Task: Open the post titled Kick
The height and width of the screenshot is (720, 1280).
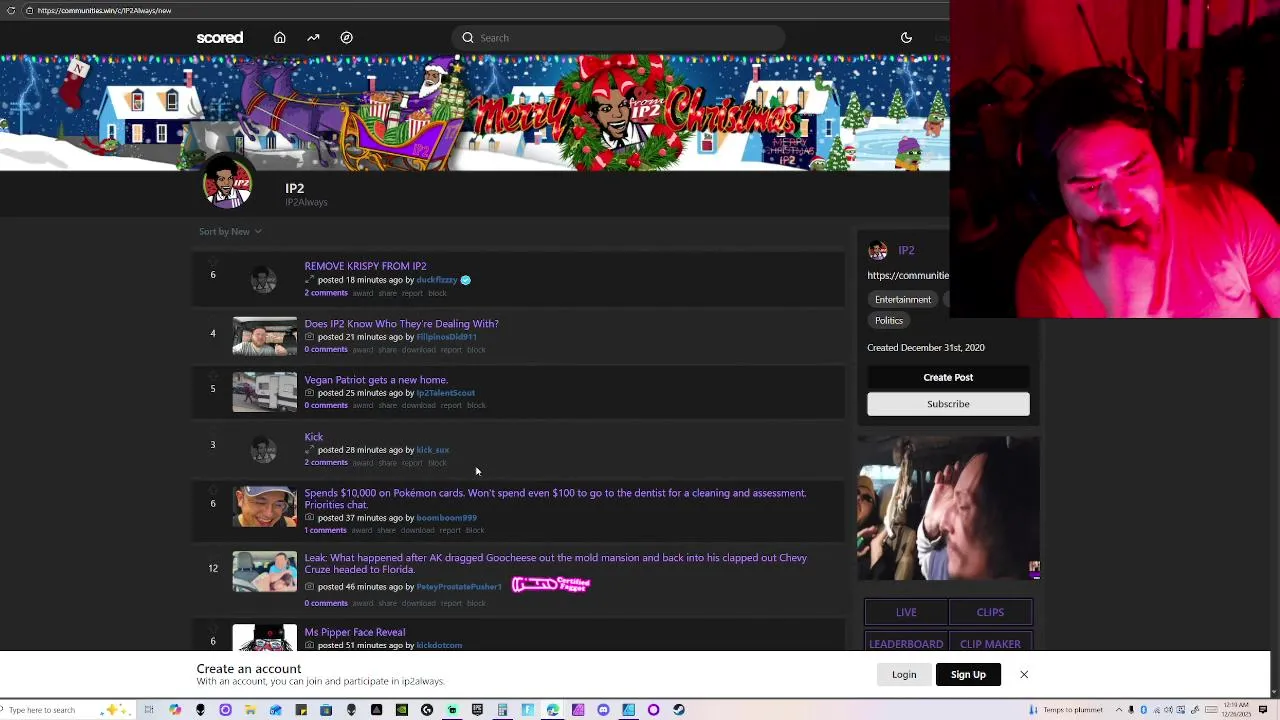Action: pos(313,437)
